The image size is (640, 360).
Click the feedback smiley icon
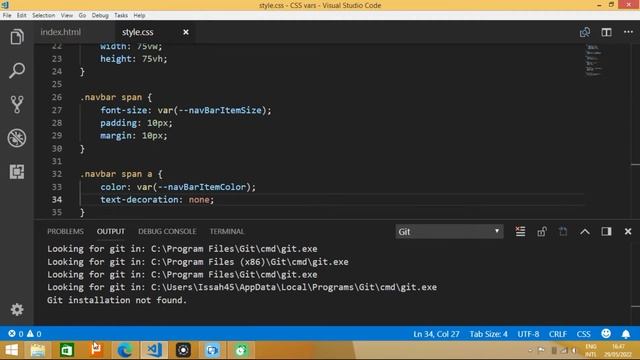pyautogui.click(x=606, y=333)
